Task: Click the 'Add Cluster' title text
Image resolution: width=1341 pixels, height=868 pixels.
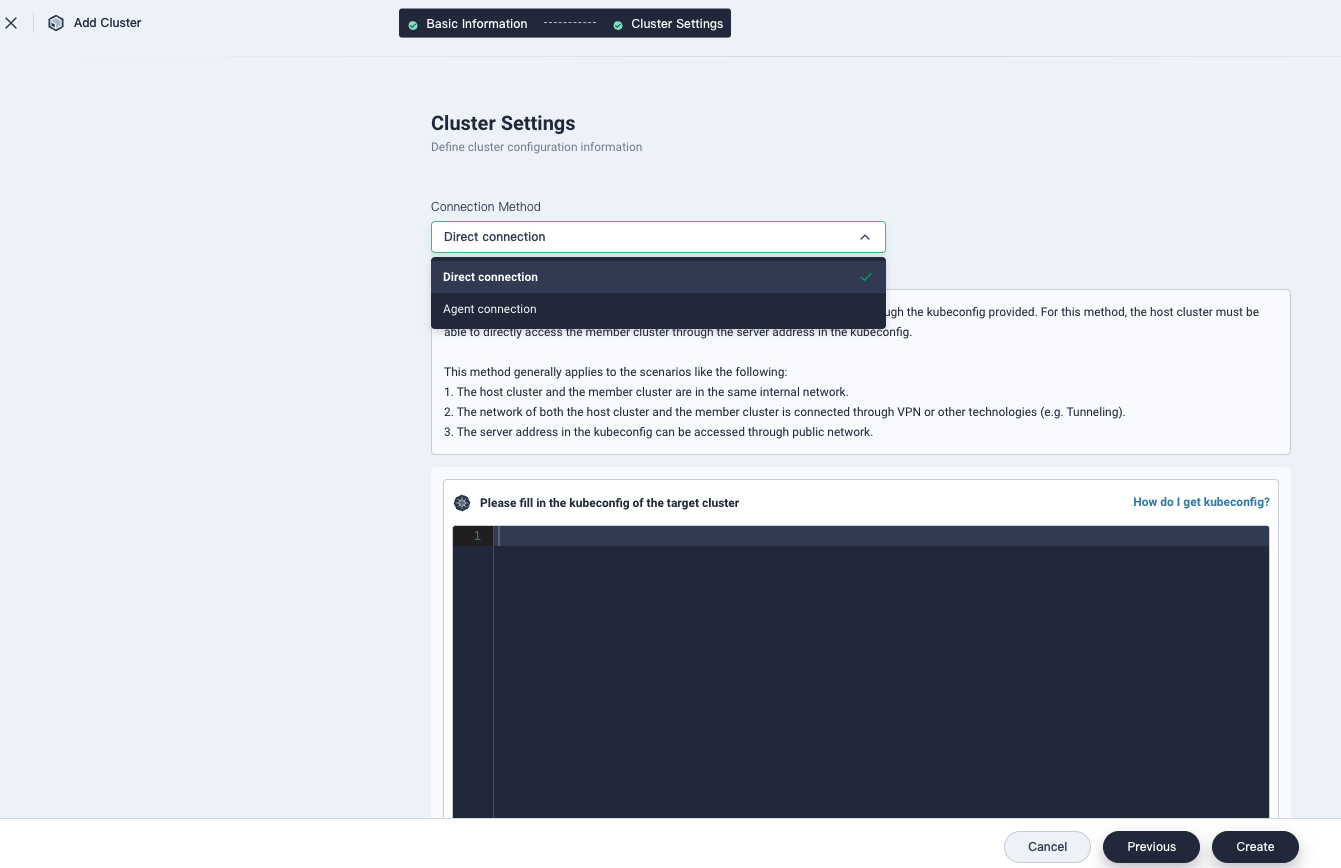Action: tap(107, 23)
